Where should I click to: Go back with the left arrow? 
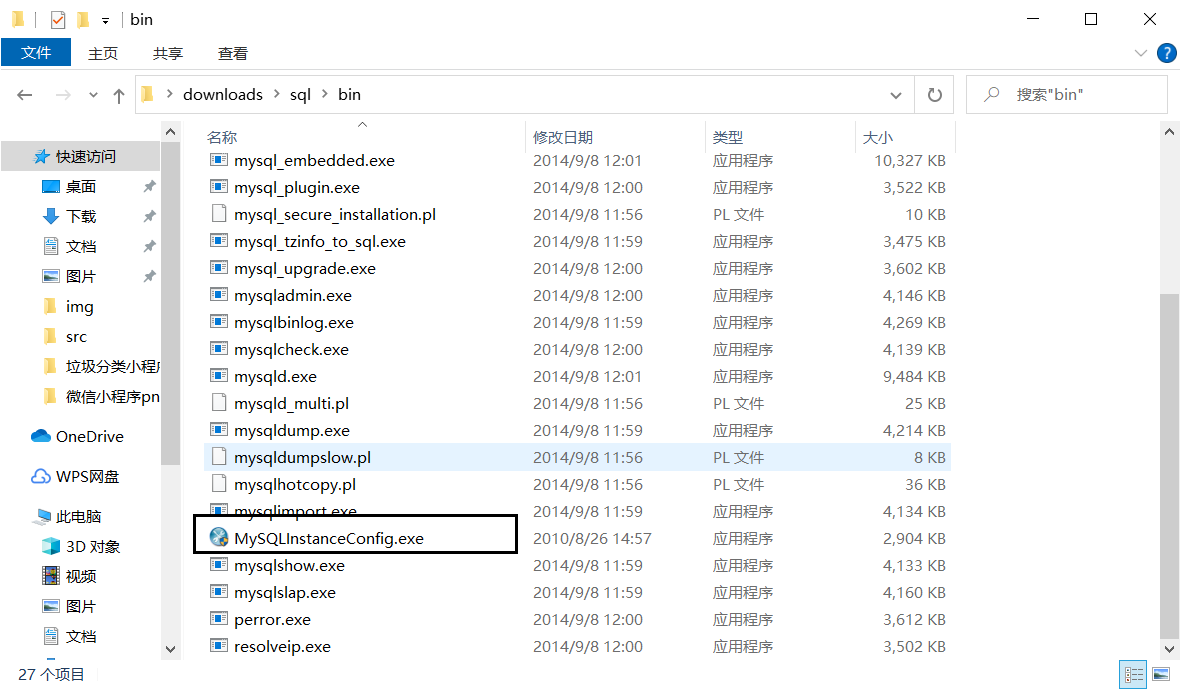[25, 95]
